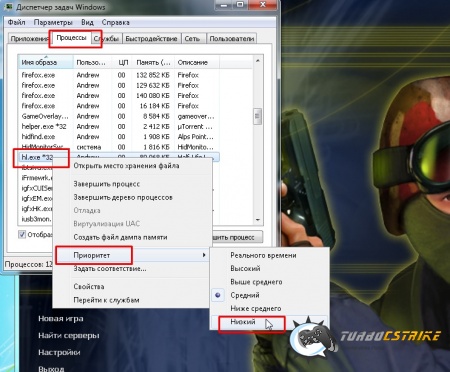
Task: Open the Вид menu
Action: click(87, 22)
